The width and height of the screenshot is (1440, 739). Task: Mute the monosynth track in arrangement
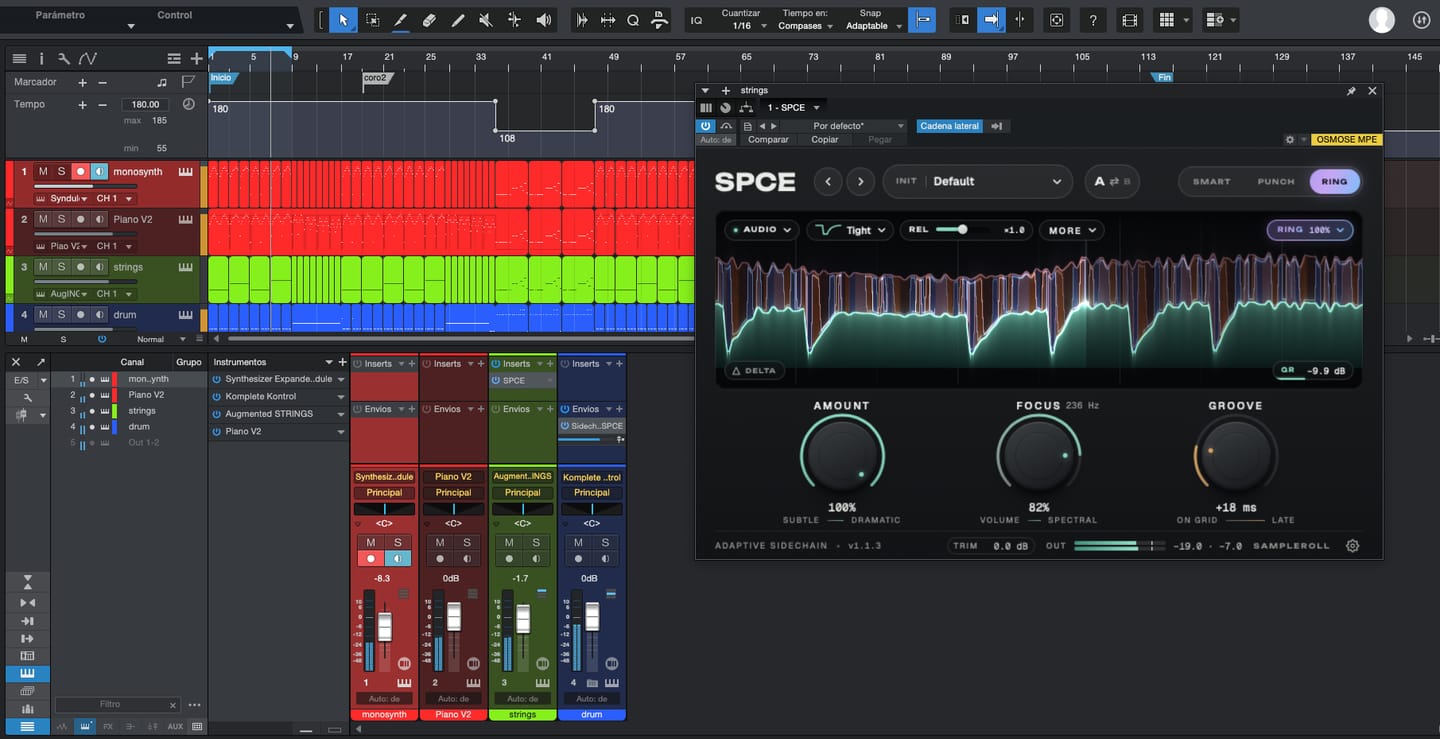click(42, 172)
